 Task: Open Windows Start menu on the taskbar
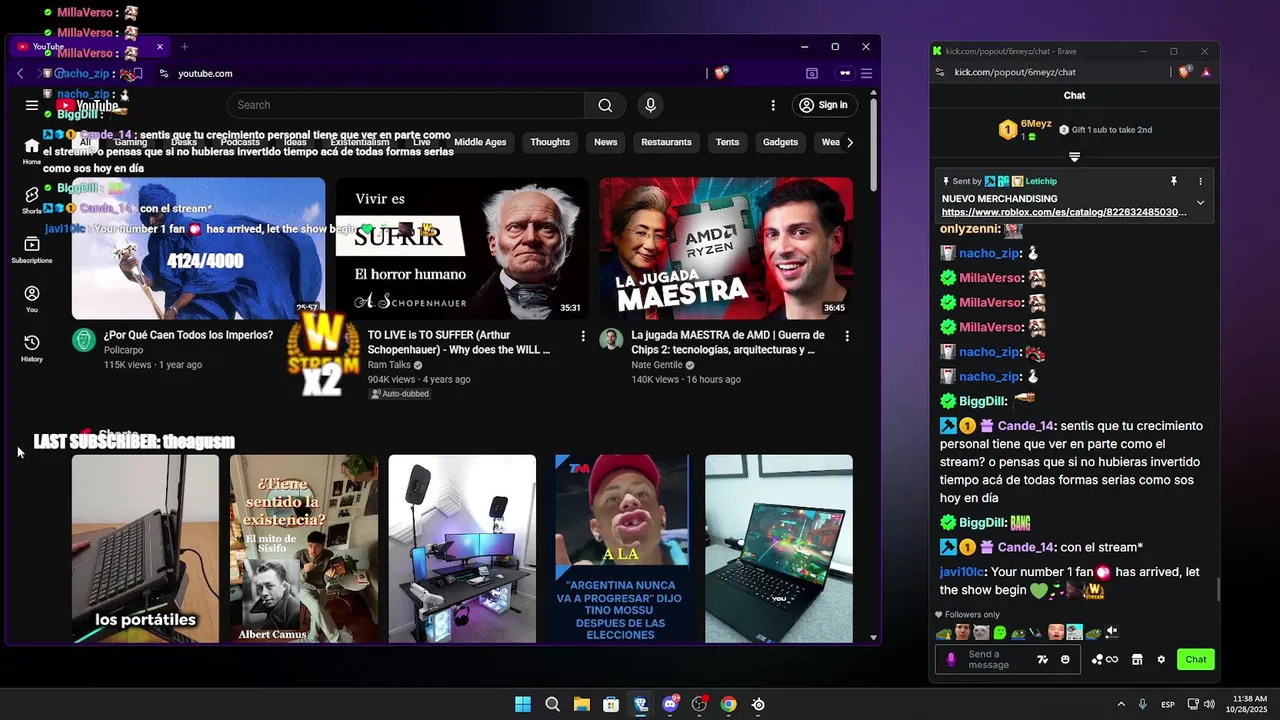523,704
